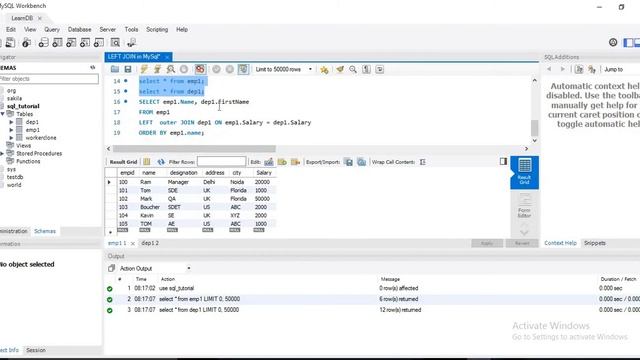Screen dimensions: 640x360
Task: Run Explain plan magnifier-lightning icon
Action: (x=170, y=69)
